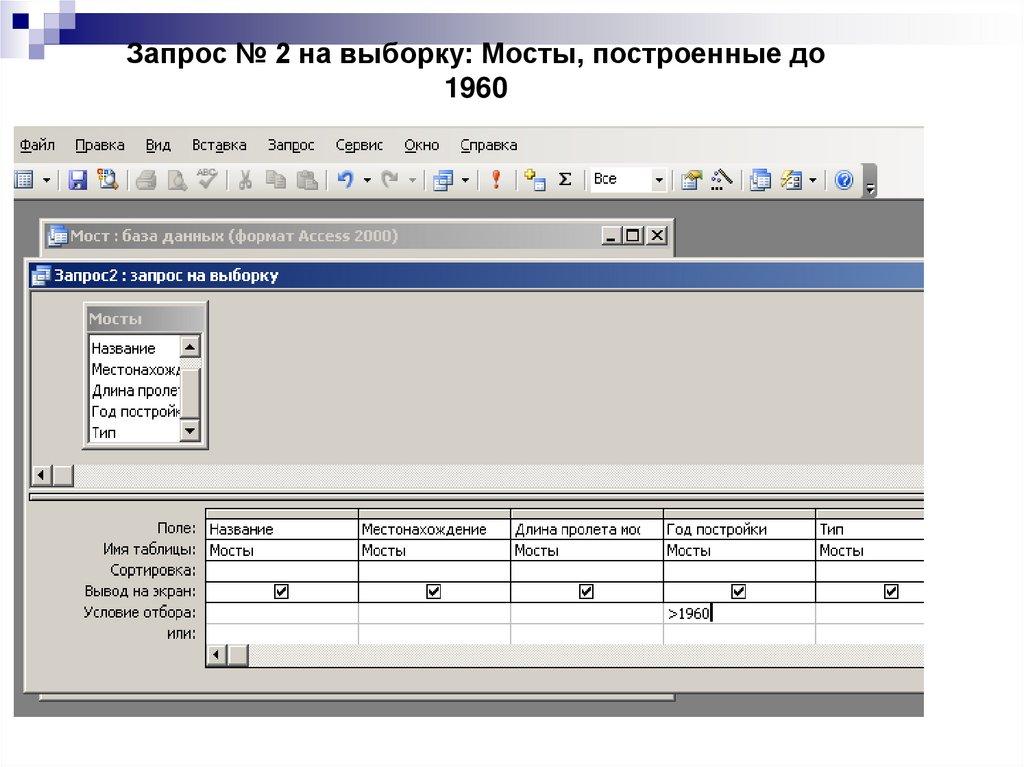Click criteria cell containing >1960

click(x=739, y=614)
